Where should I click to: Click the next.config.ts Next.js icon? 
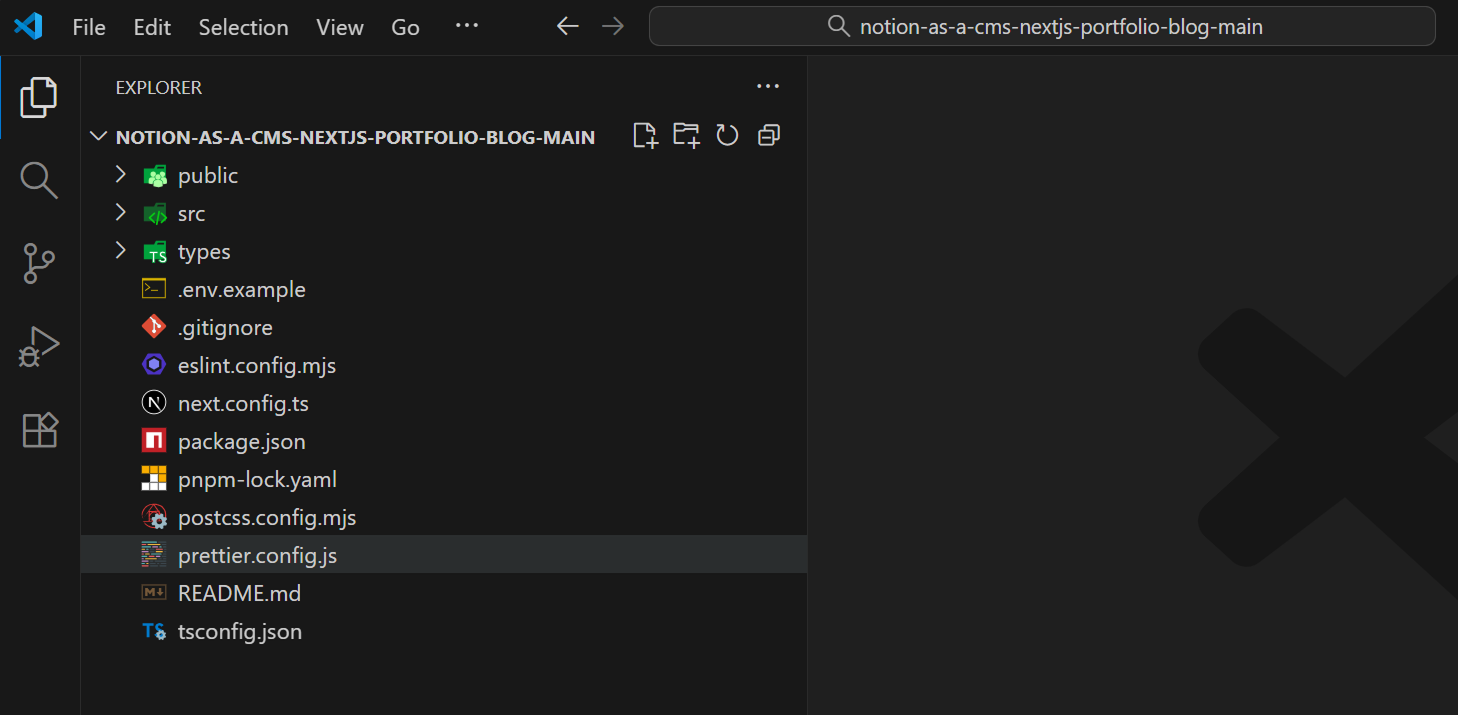pyautogui.click(x=154, y=404)
